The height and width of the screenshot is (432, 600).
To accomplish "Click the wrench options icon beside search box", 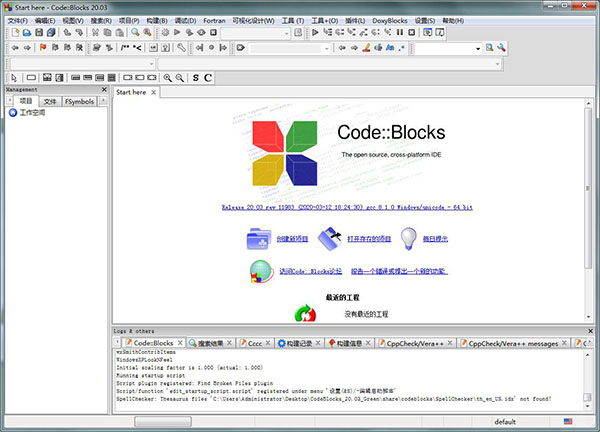I will point(501,48).
